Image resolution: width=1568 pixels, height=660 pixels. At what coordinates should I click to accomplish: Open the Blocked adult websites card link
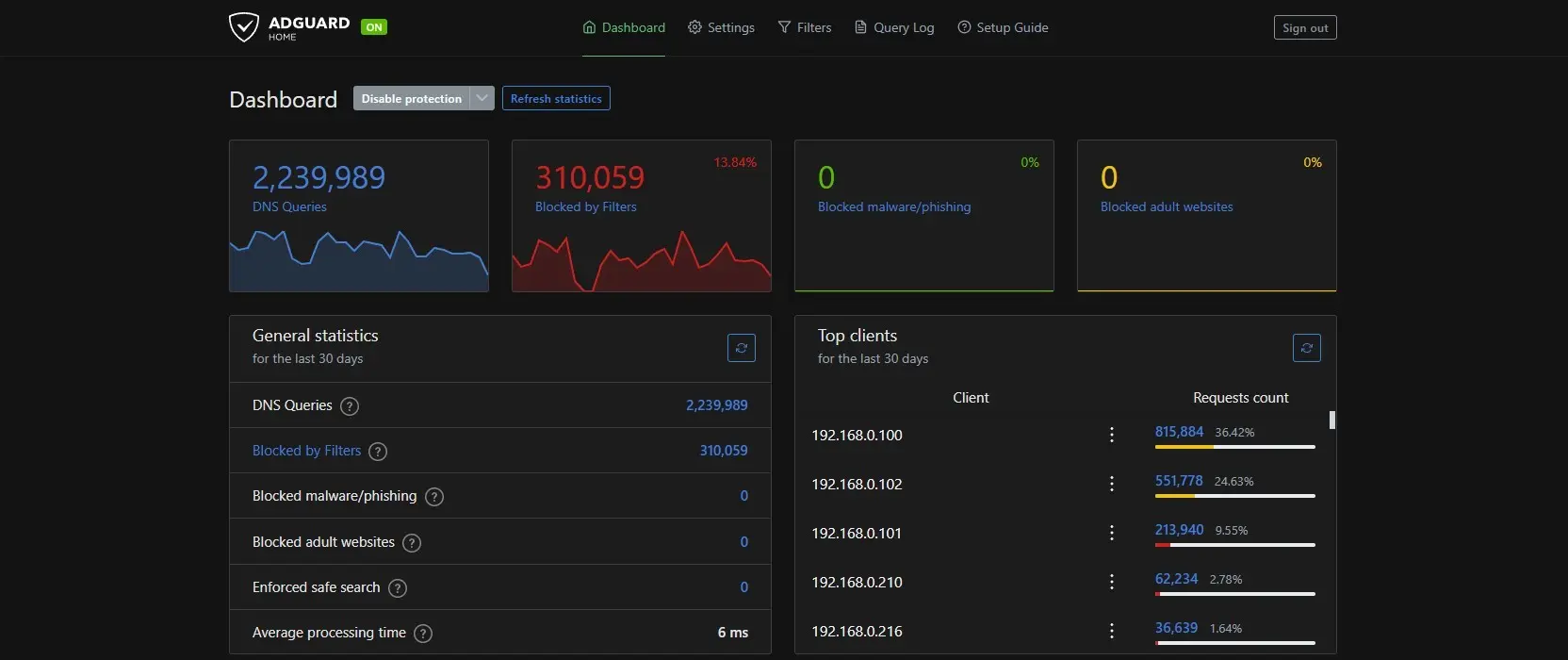pyautogui.click(x=1167, y=206)
